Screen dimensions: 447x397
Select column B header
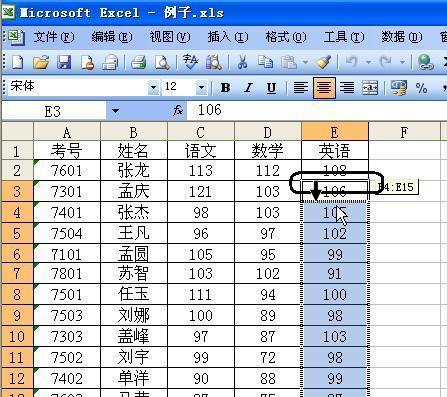click(x=134, y=132)
